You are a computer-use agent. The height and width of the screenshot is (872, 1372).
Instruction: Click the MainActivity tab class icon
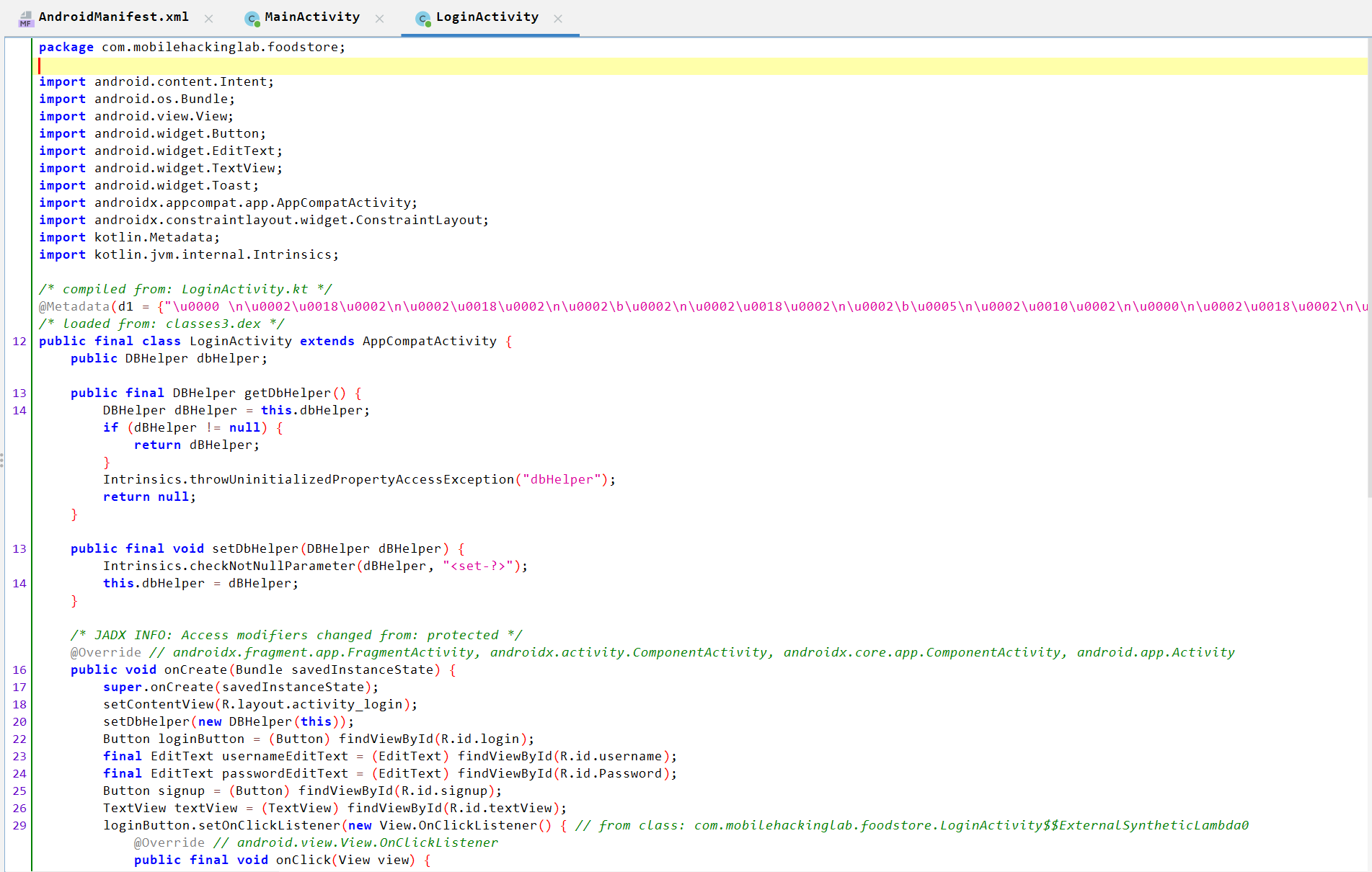(252, 19)
